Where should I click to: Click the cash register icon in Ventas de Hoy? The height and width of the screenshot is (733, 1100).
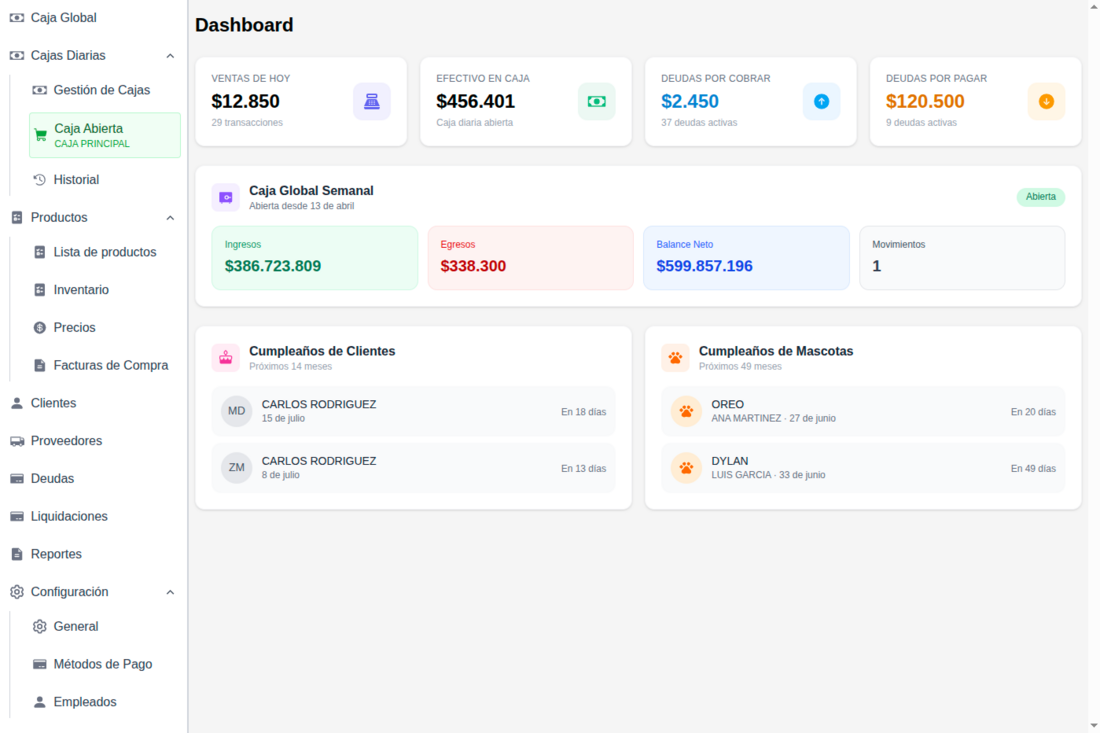click(371, 101)
